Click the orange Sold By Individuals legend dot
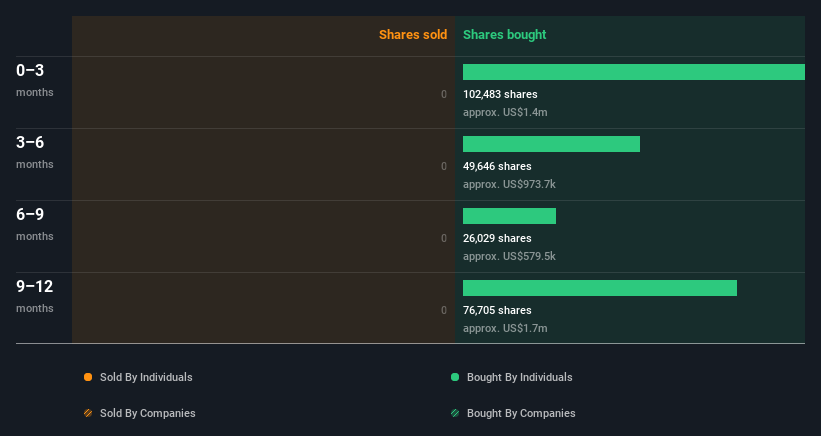Screen dimensions: 821x436 [x=88, y=377]
